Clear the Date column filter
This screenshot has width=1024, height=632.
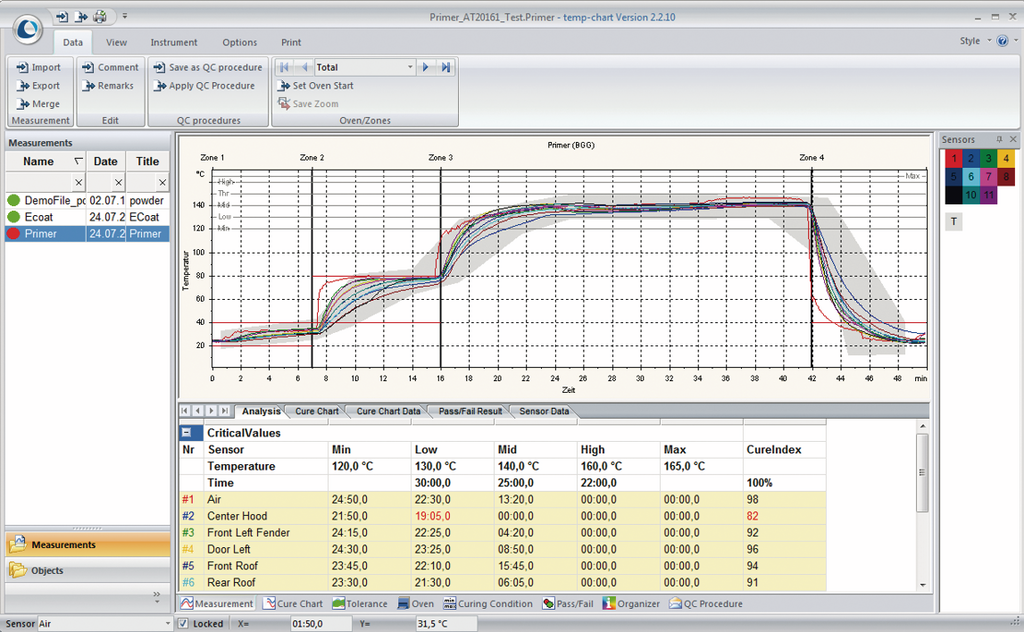tap(118, 183)
